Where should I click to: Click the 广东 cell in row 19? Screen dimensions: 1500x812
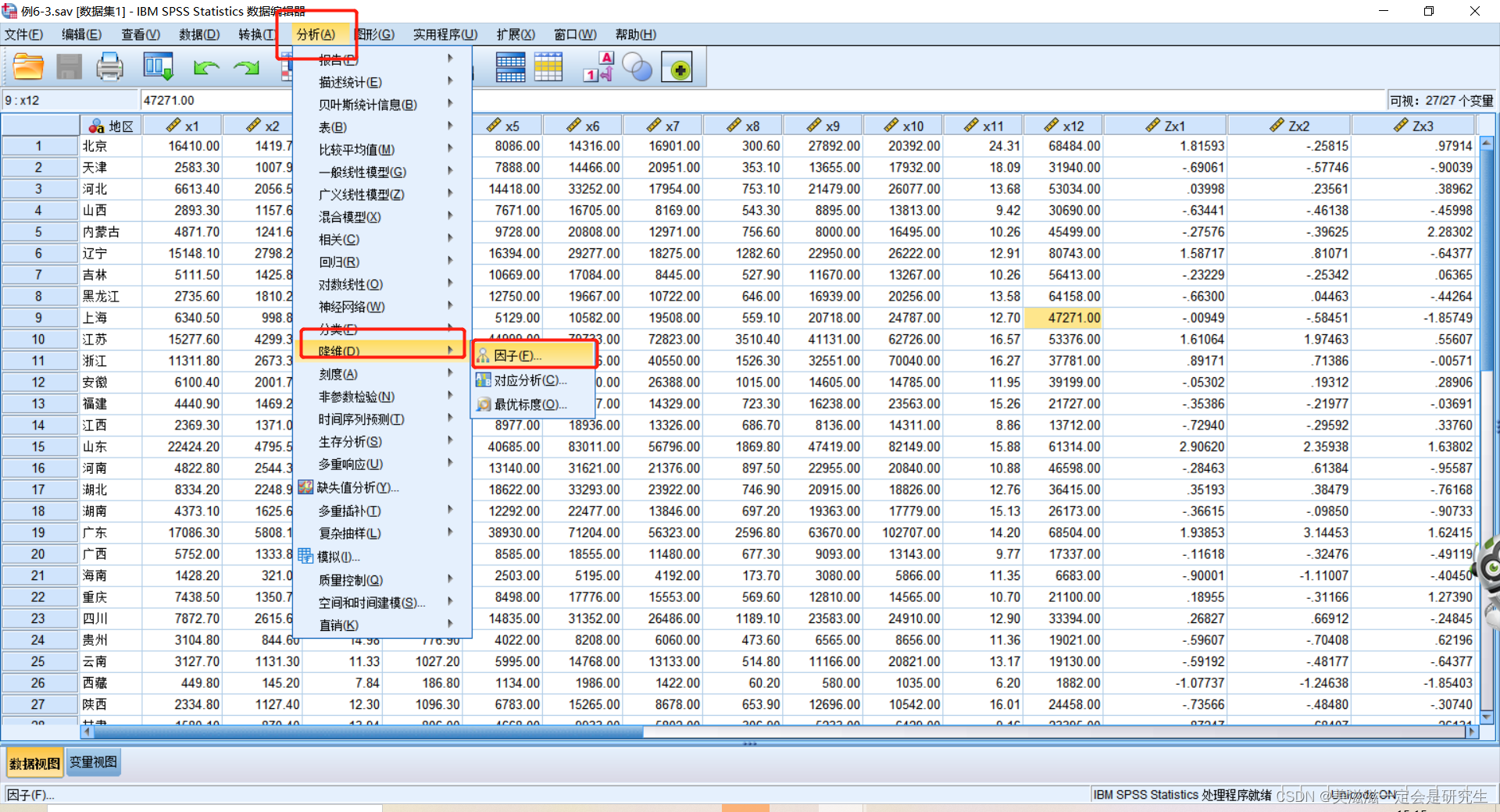tap(111, 532)
